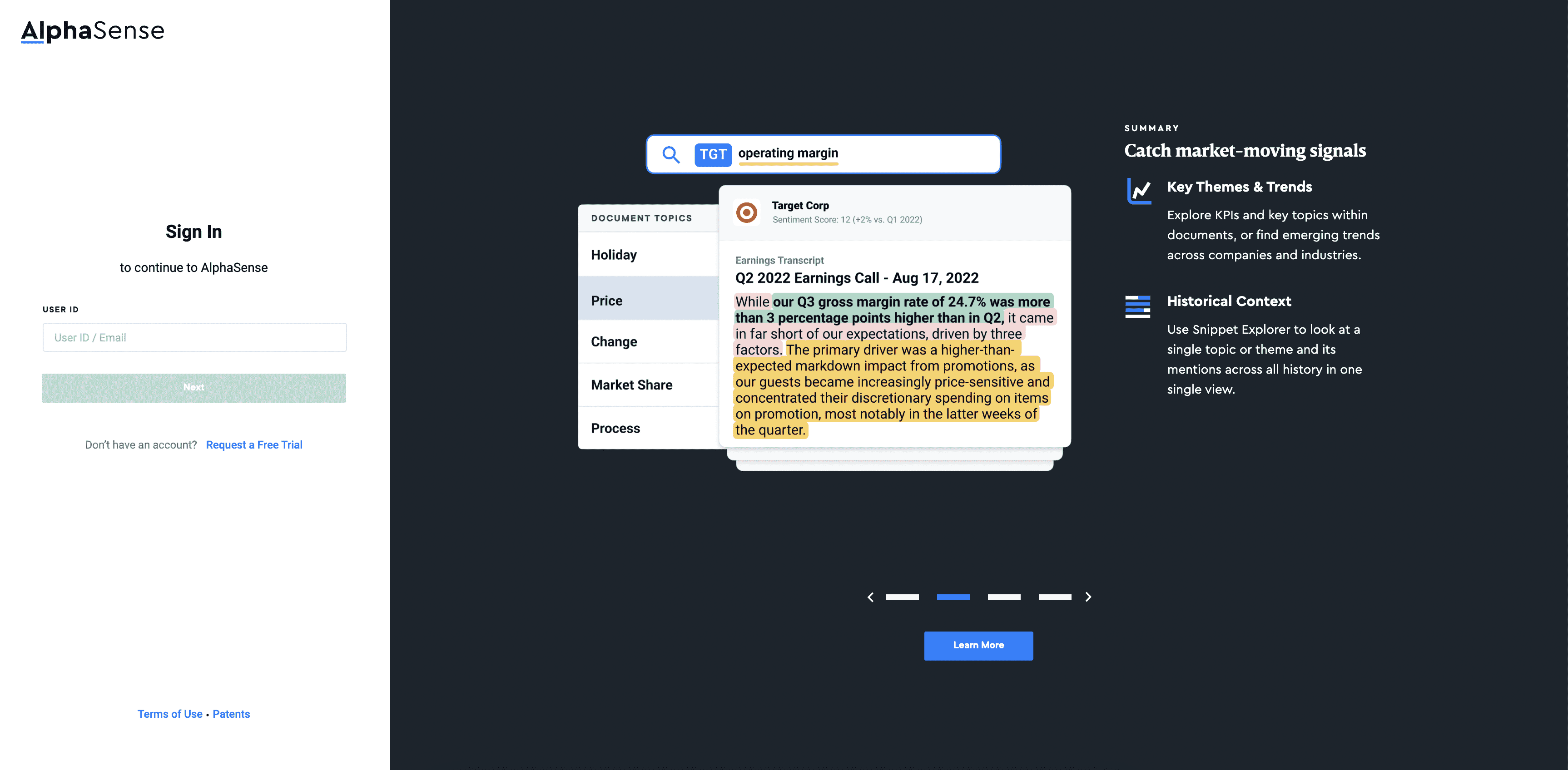Click the Request a Free Trial link
Viewport: 1568px width, 770px height.
point(254,444)
